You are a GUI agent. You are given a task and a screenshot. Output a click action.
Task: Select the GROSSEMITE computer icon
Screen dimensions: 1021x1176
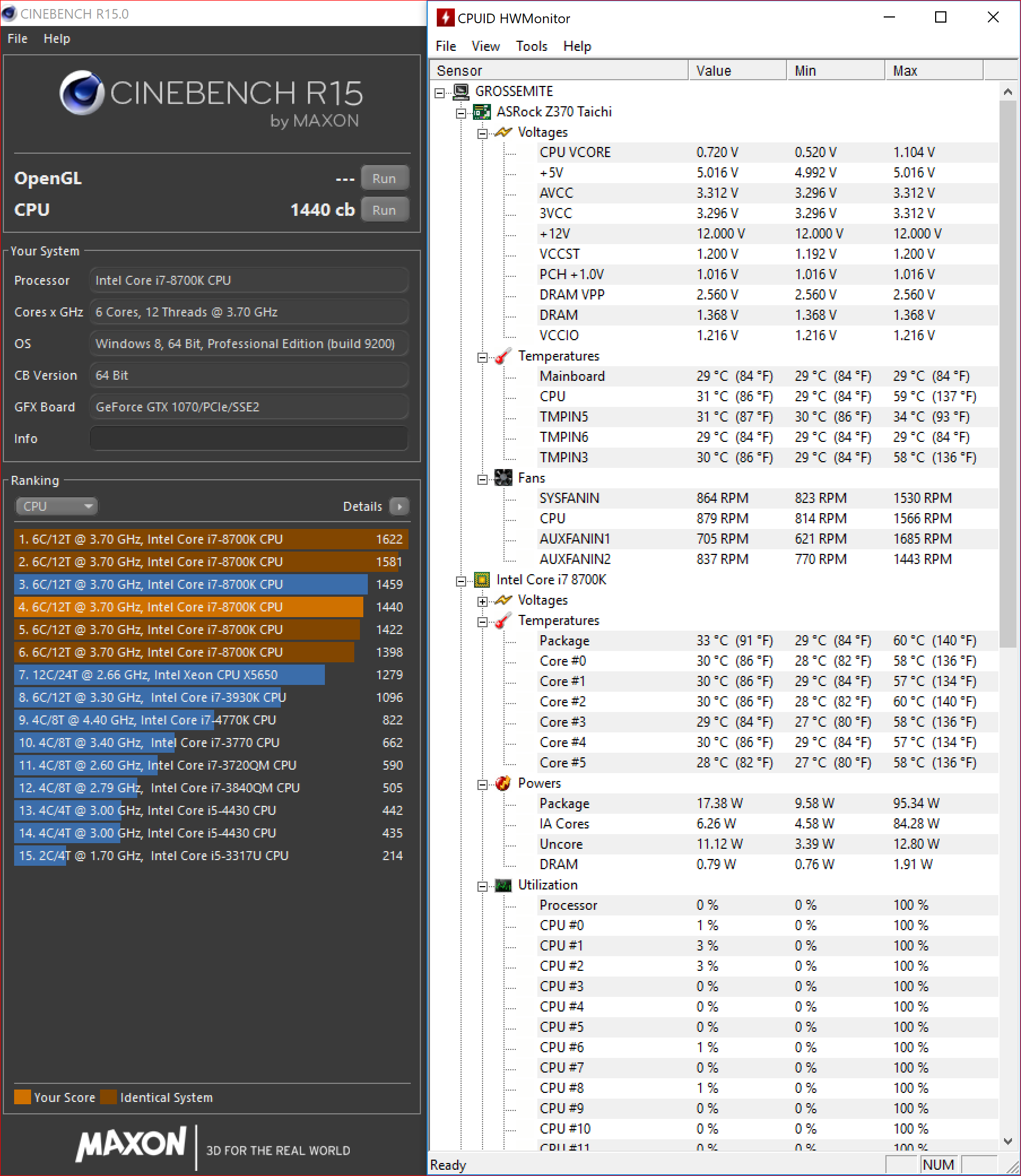click(460, 91)
